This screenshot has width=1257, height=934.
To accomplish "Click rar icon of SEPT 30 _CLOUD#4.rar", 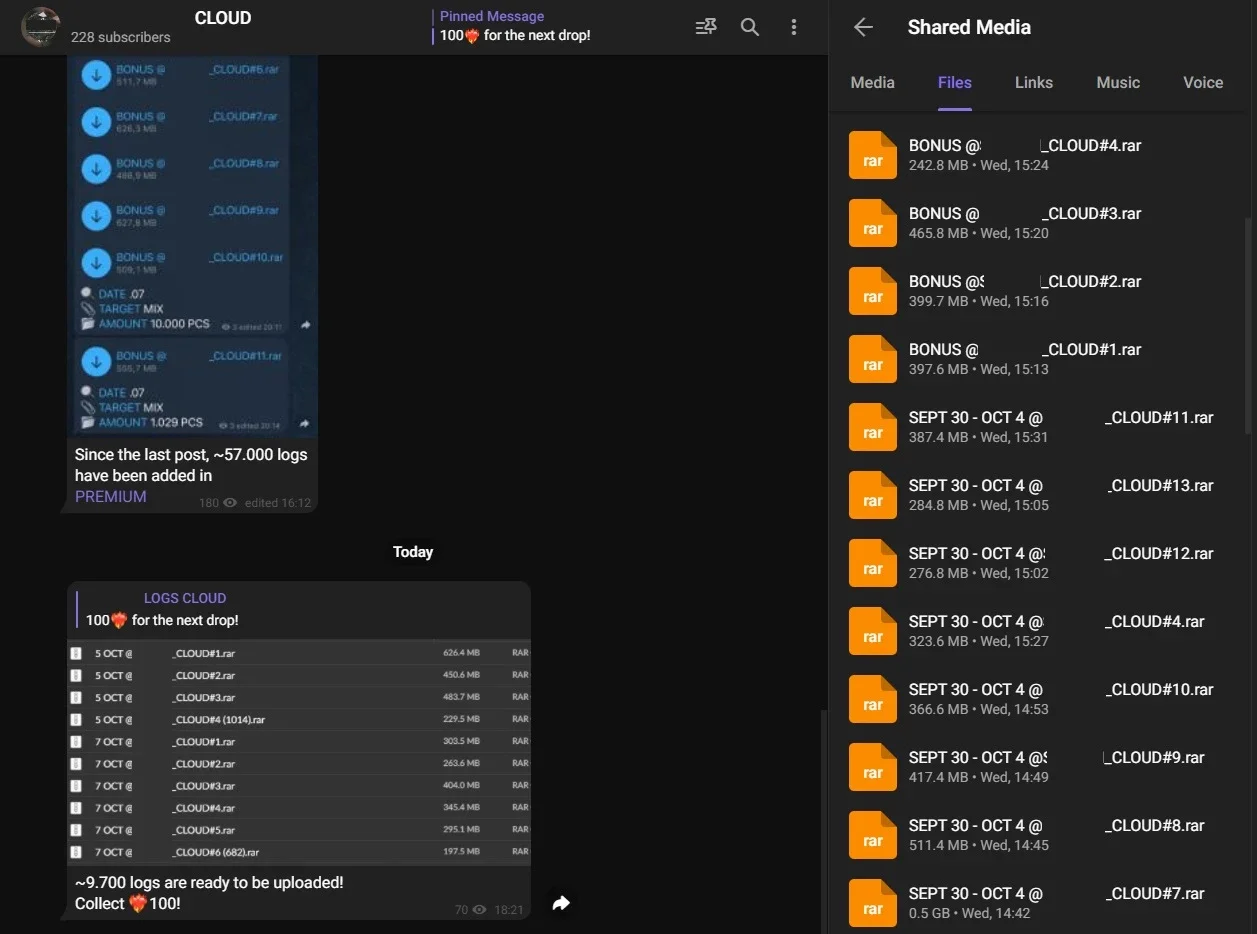I will click(x=873, y=631).
